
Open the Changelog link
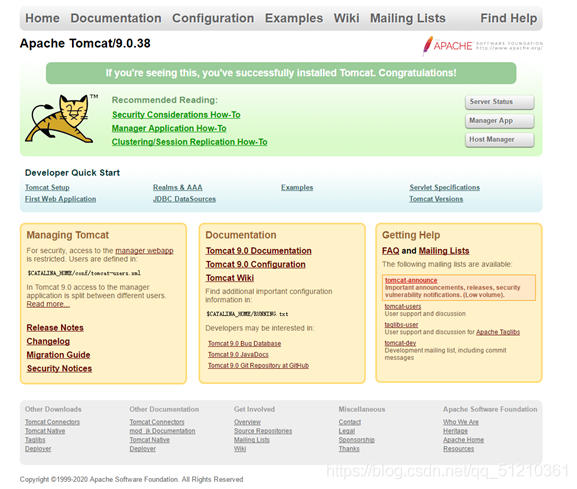point(48,341)
